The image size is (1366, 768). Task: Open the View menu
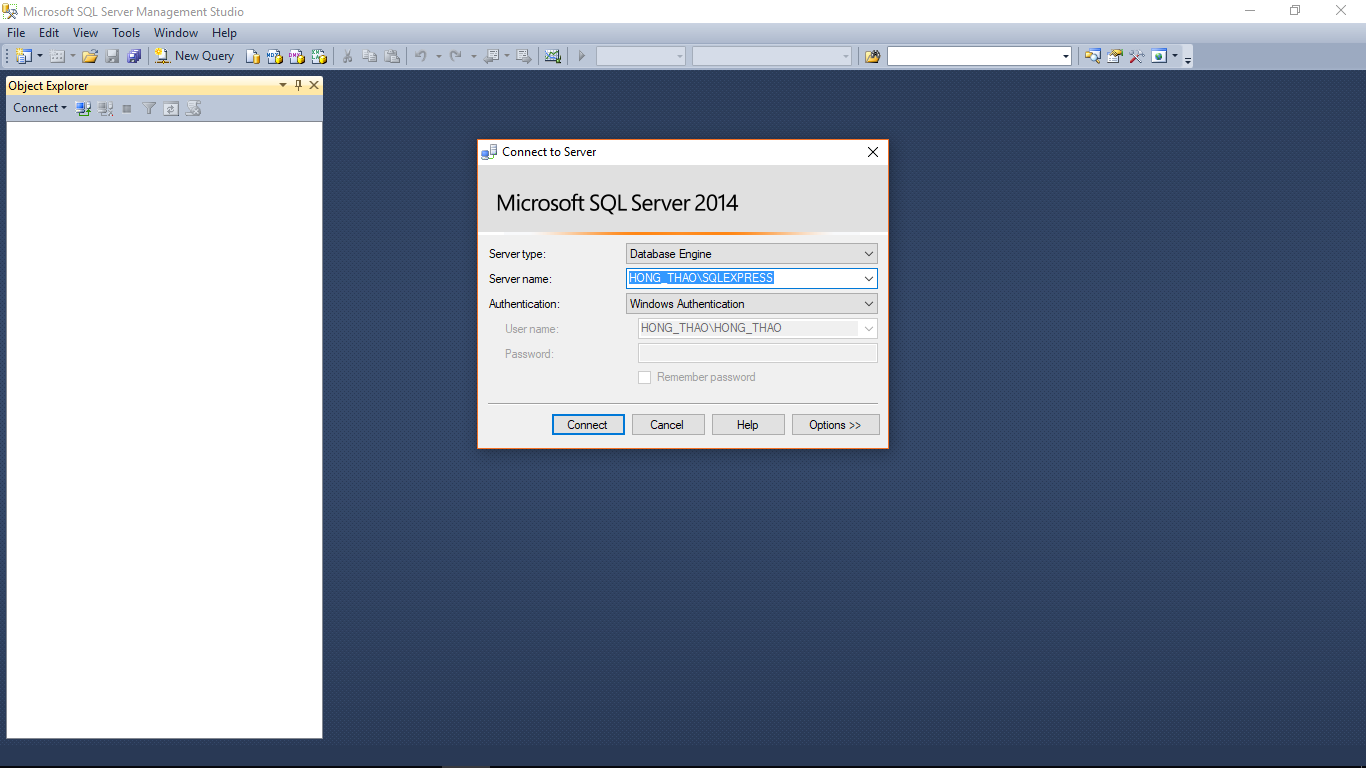tap(85, 33)
